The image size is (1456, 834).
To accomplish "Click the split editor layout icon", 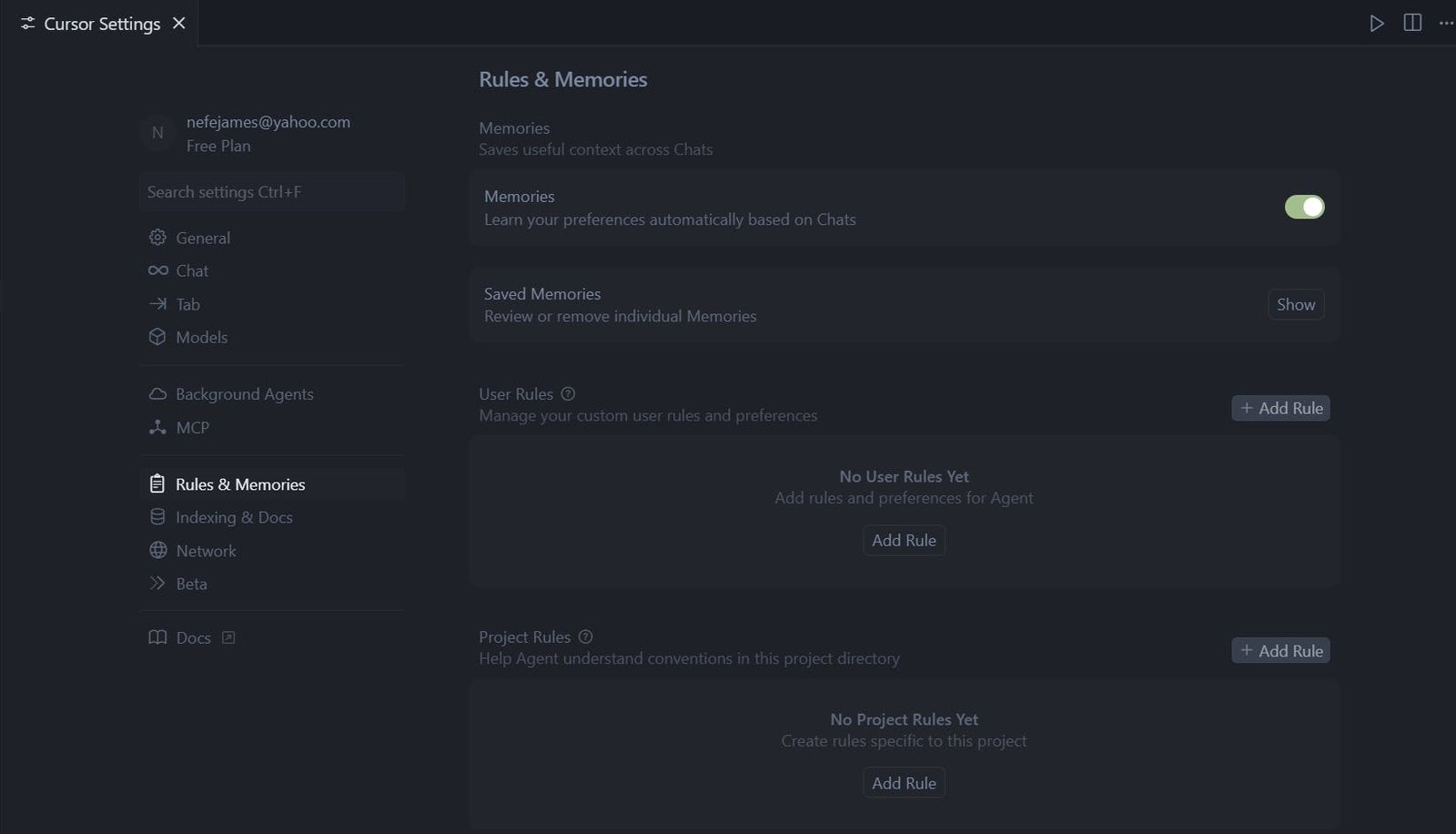I will 1412,24.
